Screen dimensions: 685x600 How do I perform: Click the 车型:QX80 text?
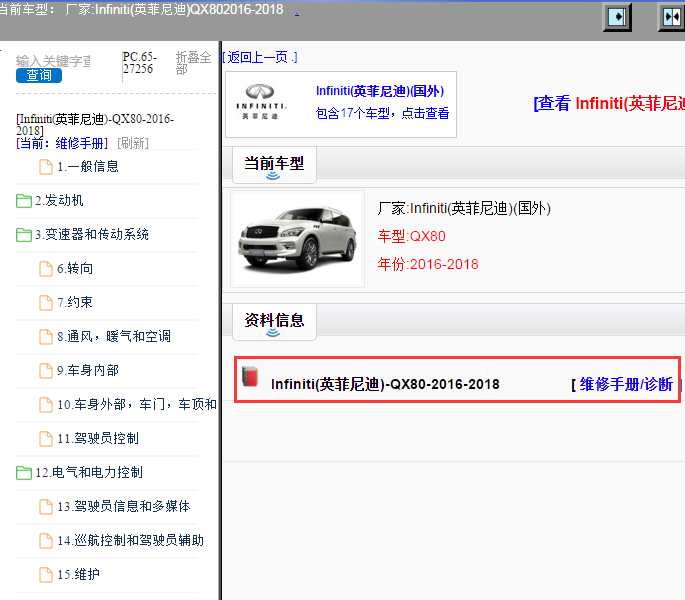click(x=412, y=236)
